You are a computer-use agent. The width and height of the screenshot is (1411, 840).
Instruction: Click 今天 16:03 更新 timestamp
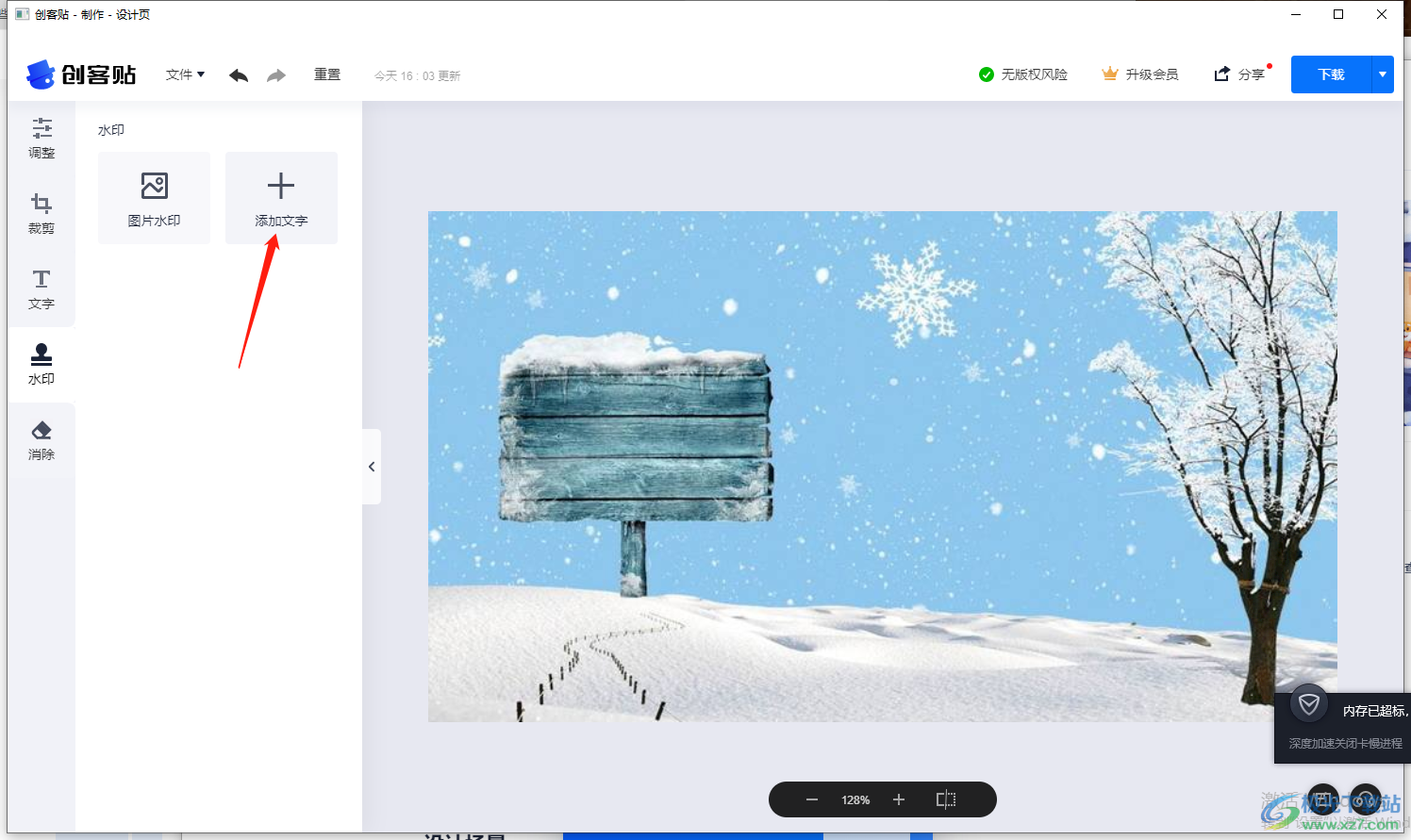[x=417, y=75]
